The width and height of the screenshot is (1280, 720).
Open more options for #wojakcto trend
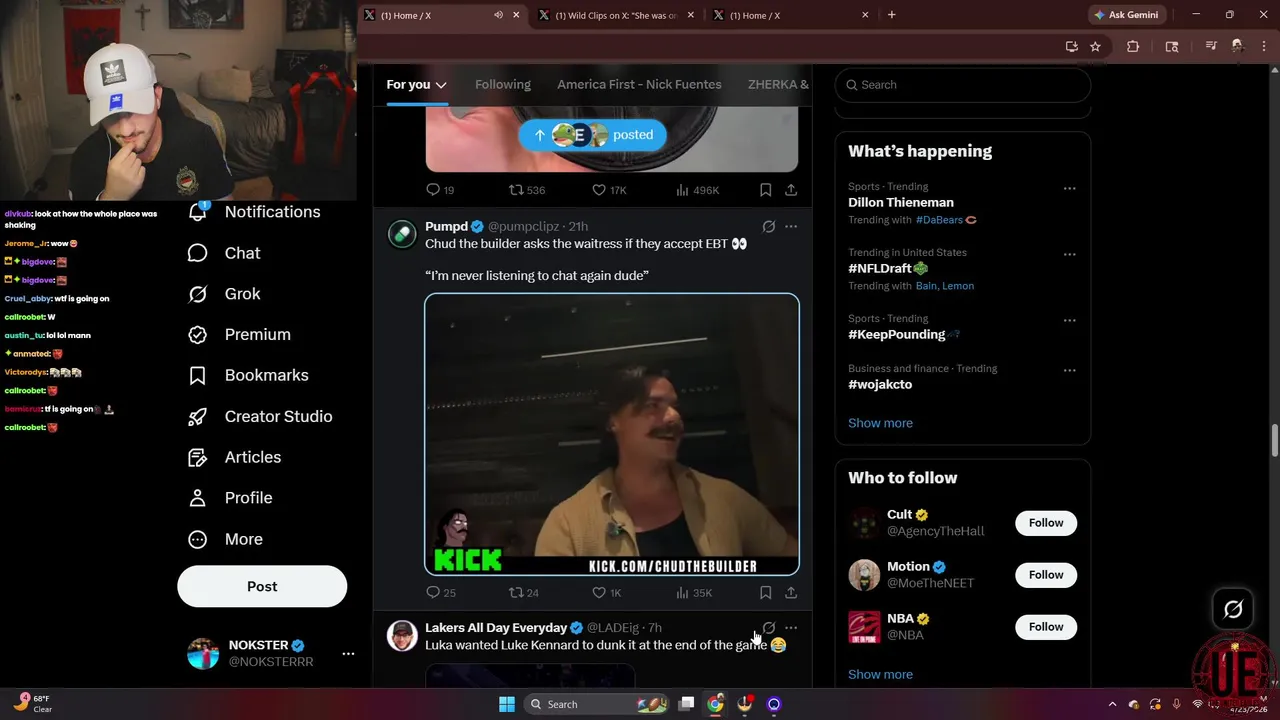1069,370
